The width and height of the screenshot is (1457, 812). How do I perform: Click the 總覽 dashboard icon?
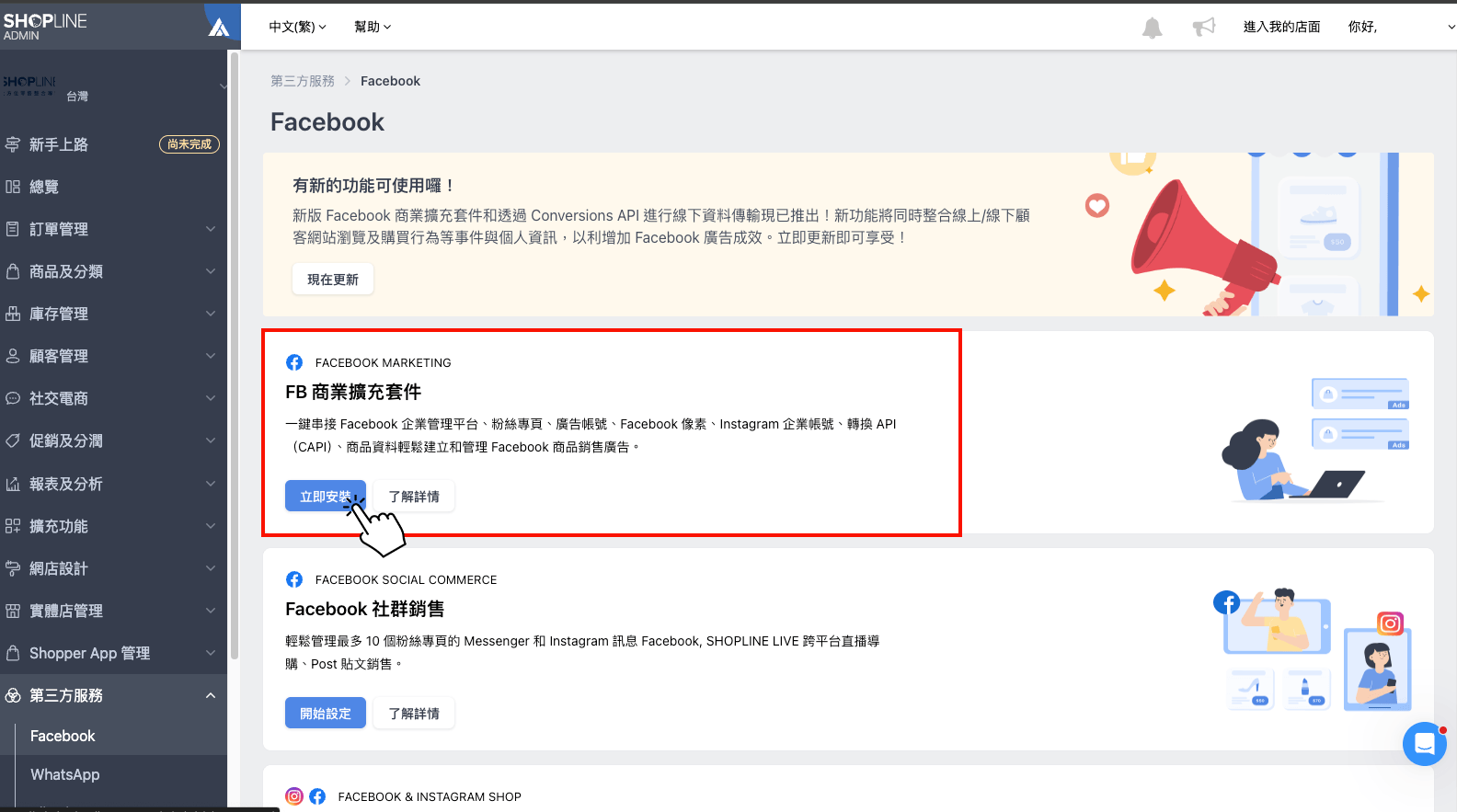13,187
